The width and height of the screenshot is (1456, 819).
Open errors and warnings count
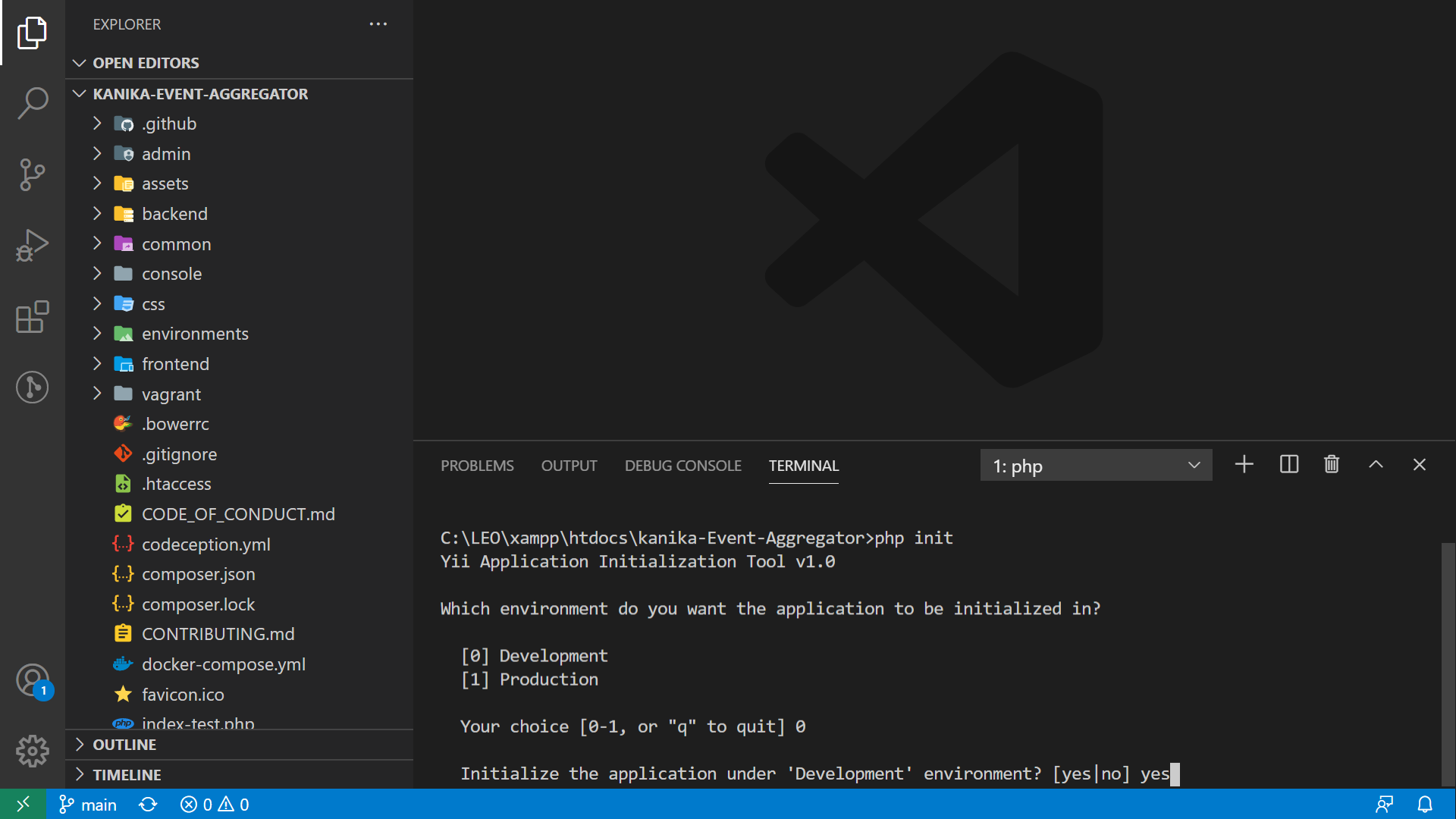(x=215, y=805)
